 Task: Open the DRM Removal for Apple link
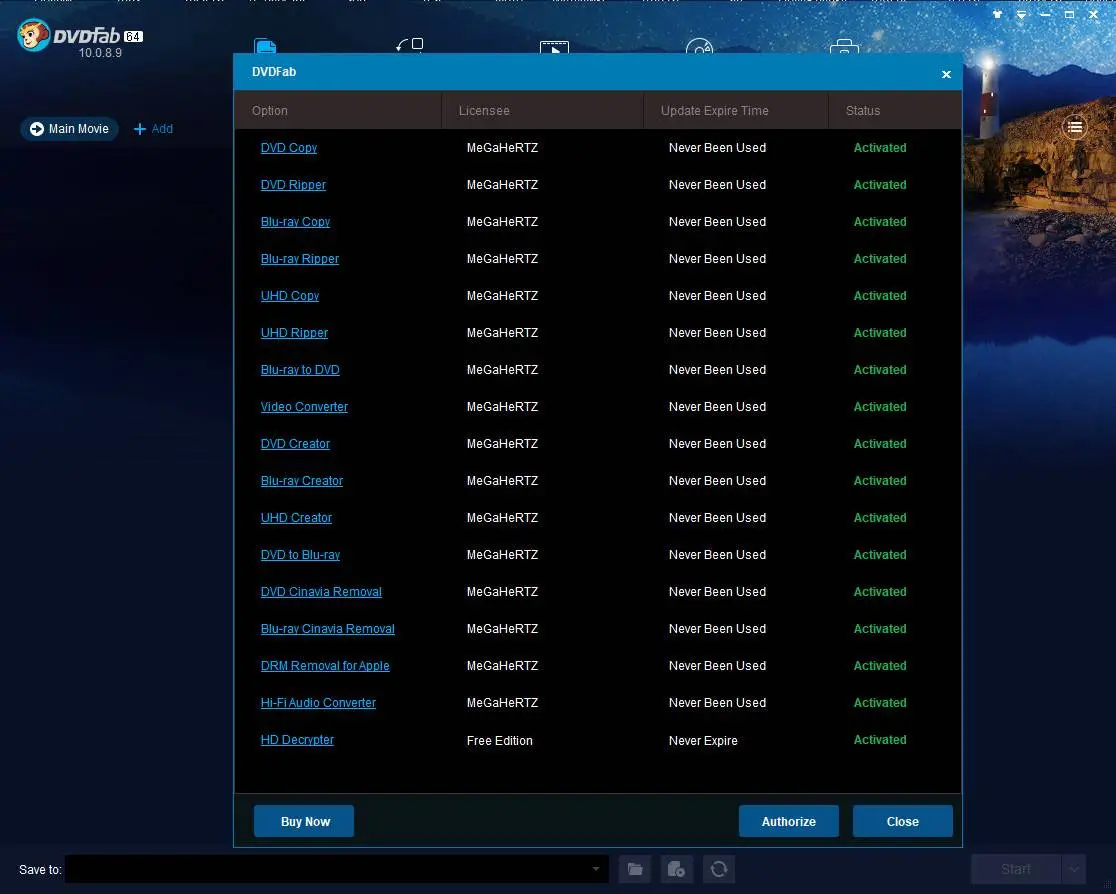(x=325, y=666)
